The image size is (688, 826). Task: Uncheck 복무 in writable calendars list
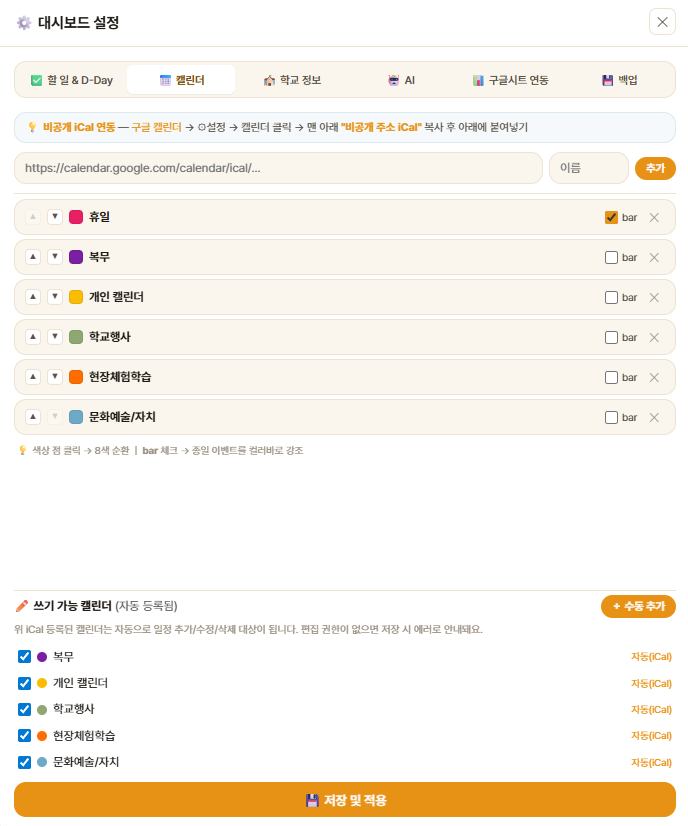[24, 656]
